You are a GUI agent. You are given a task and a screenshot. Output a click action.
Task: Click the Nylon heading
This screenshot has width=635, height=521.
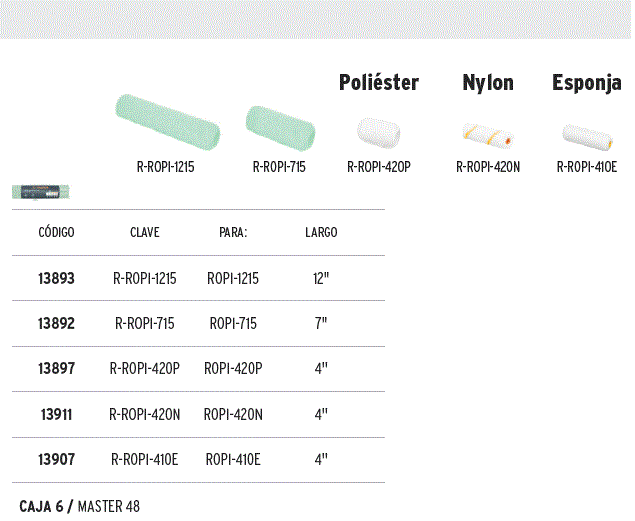coord(488,83)
